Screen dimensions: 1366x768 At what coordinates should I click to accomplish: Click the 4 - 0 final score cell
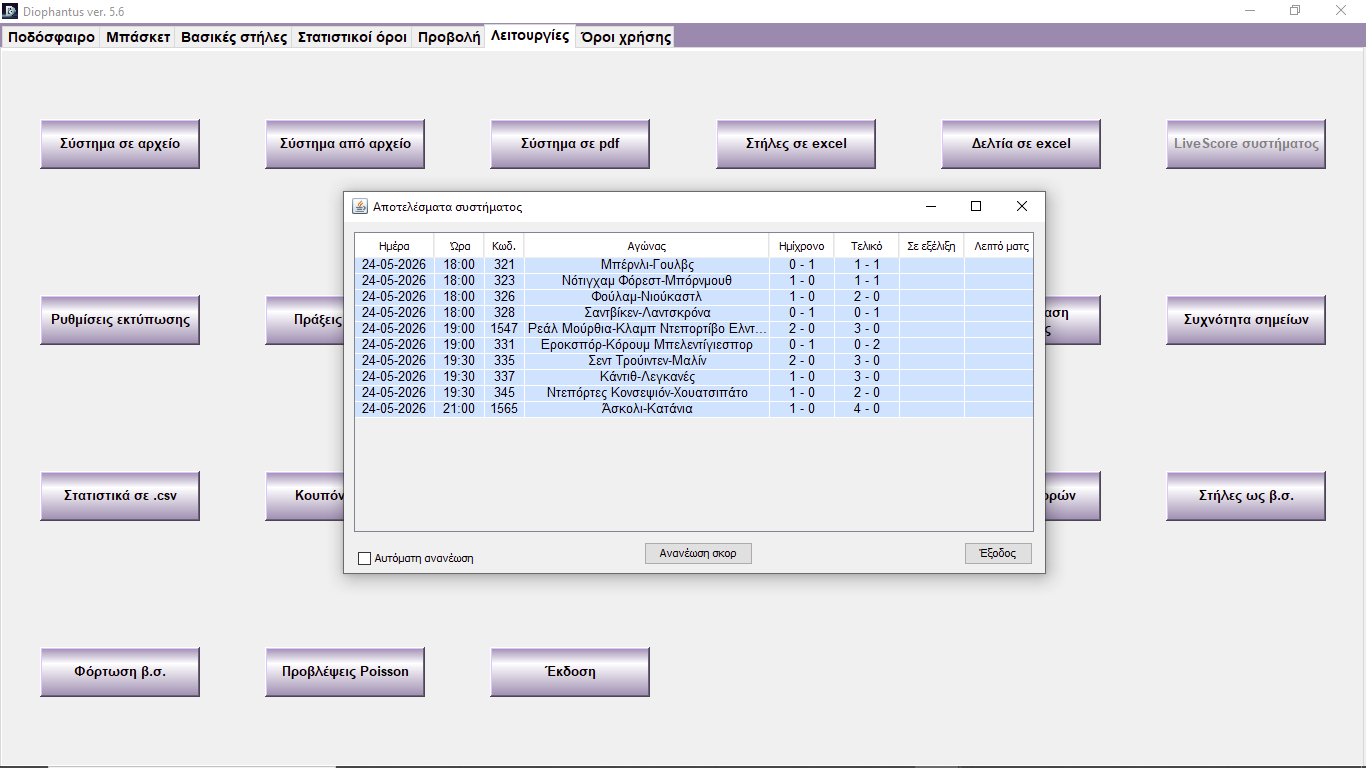point(867,409)
